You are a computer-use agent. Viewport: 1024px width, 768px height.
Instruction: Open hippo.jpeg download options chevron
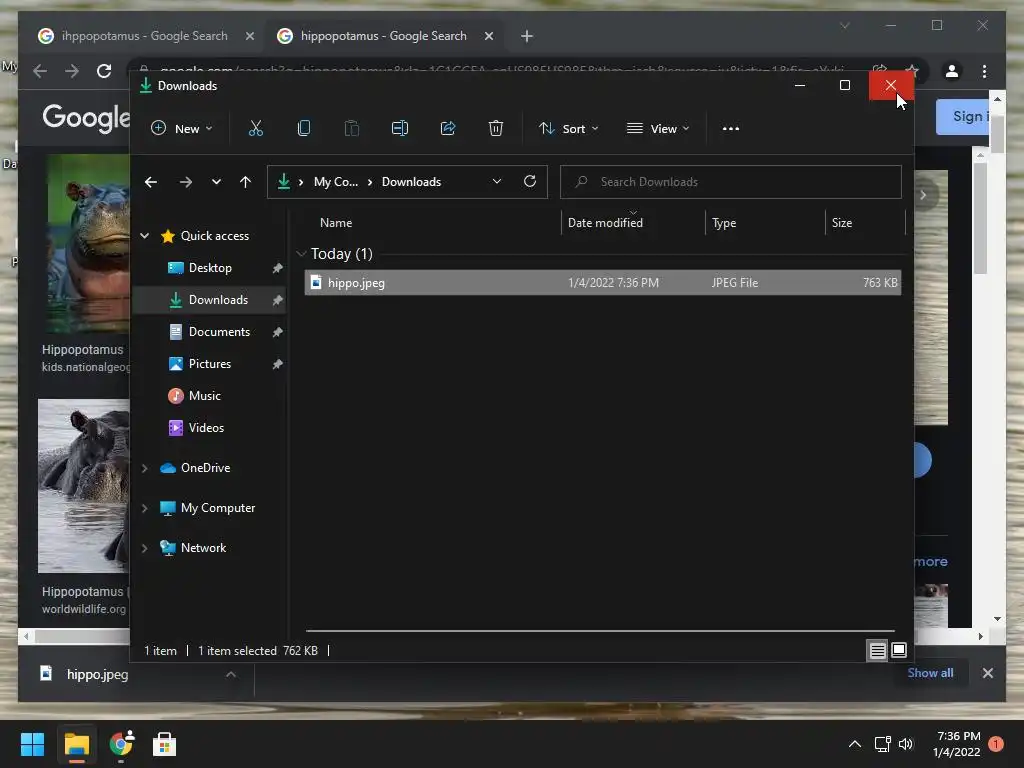point(231,674)
